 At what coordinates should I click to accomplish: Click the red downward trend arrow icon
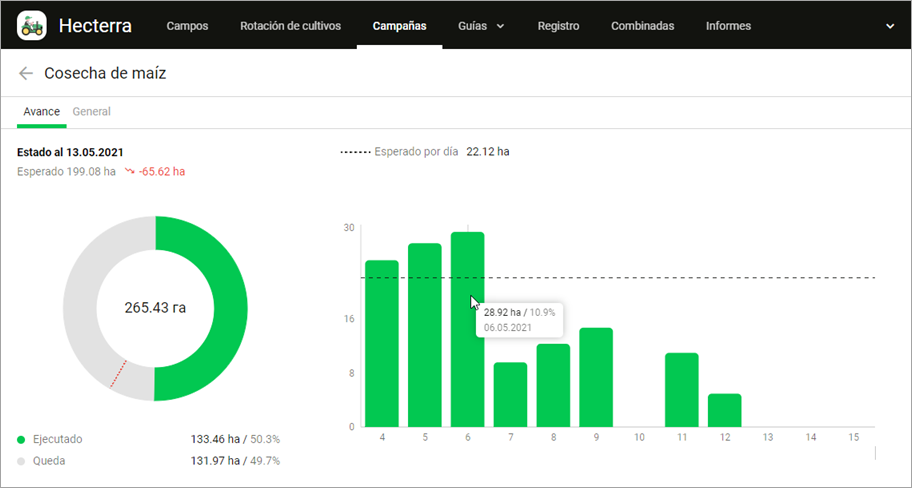pos(130,172)
